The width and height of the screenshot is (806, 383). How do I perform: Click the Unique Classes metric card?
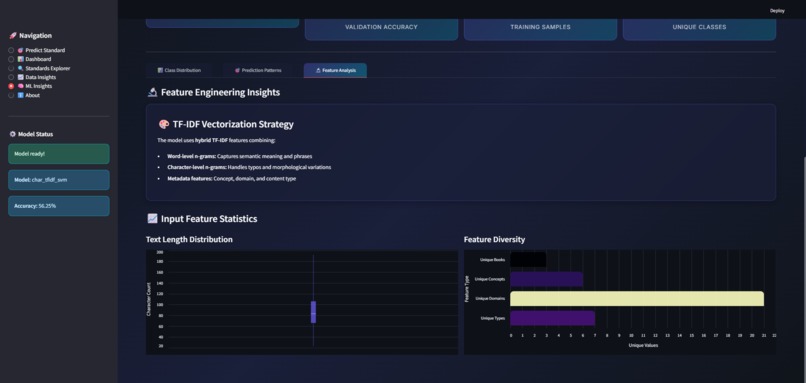click(x=699, y=29)
